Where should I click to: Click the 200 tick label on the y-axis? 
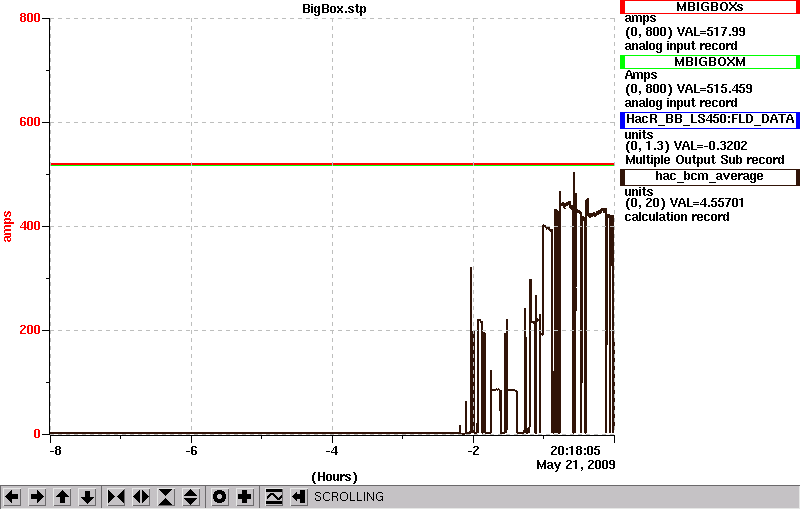click(30, 329)
